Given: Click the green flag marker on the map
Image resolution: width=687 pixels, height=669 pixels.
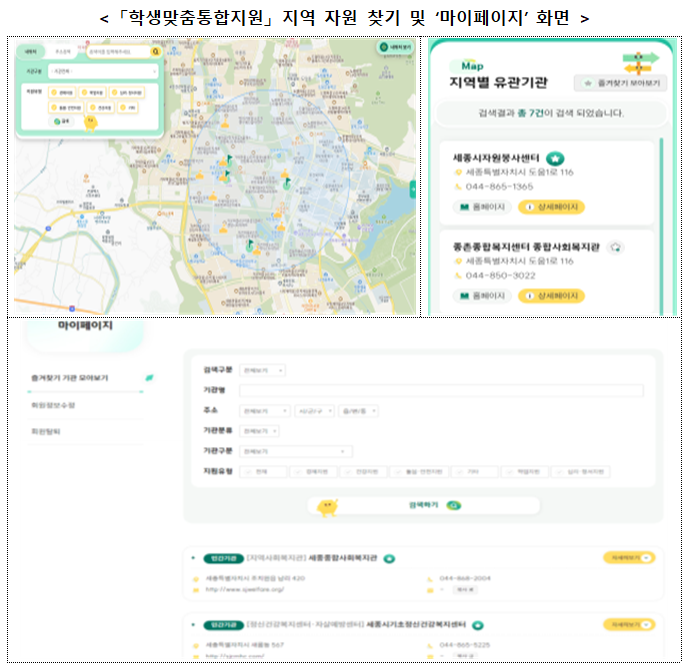Looking at the screenshot, I should pyautogui.click(x=228, y=159).
